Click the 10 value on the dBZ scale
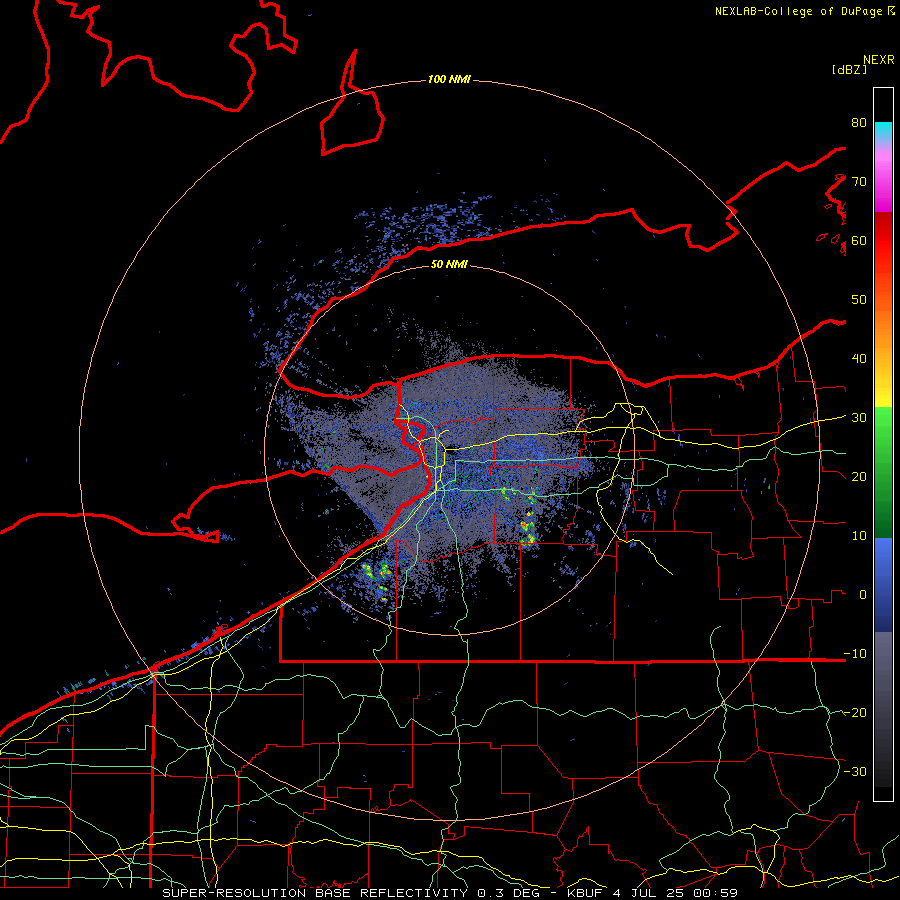 pos(859,536)
